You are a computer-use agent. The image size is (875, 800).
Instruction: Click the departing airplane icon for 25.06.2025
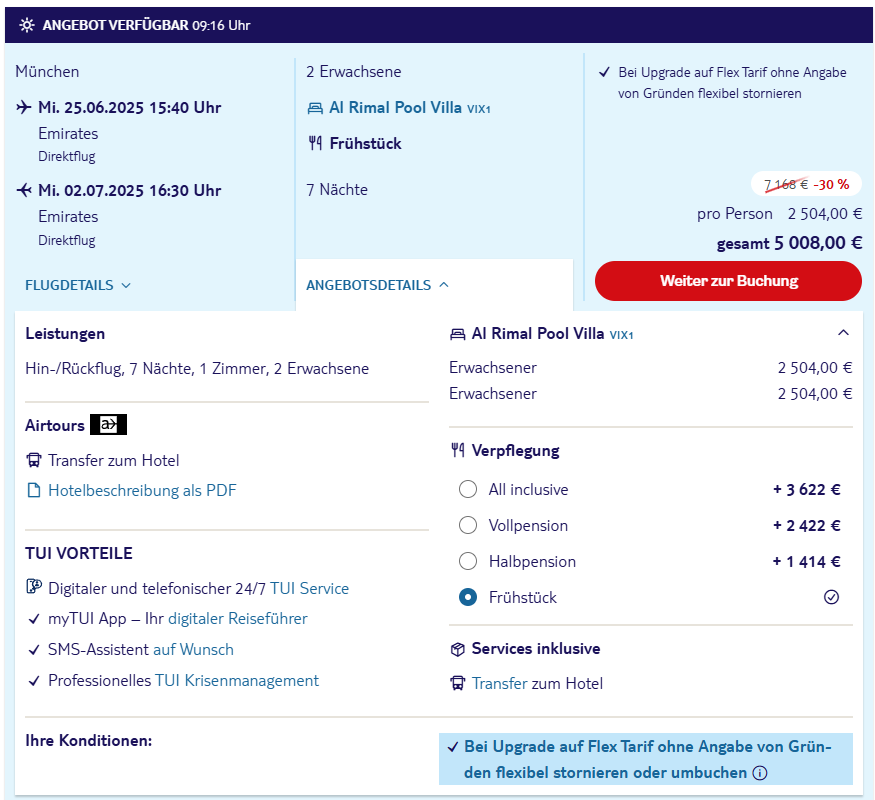23,107
